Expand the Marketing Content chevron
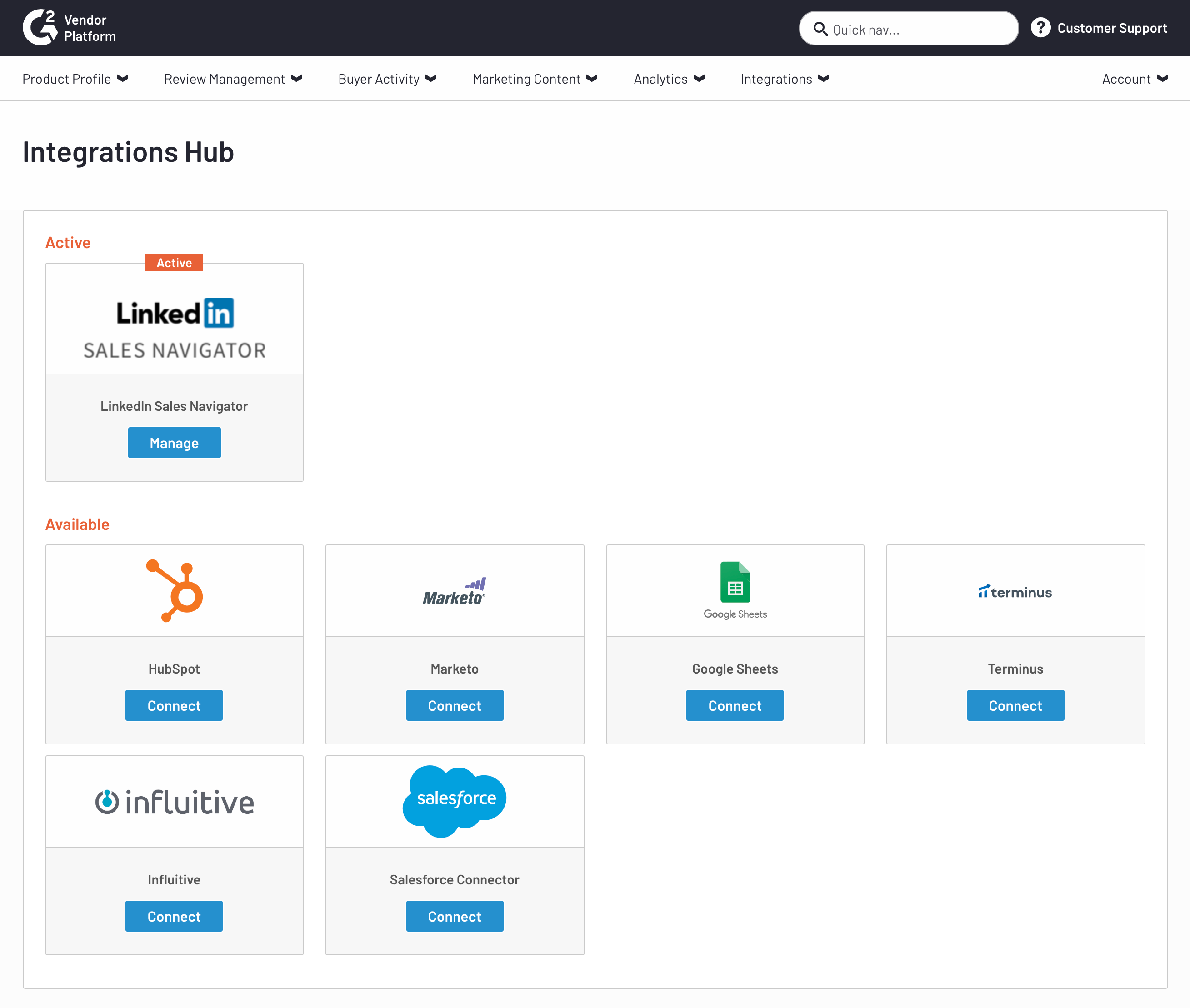The image size is (1190, 1008). (x=592, y=78)
